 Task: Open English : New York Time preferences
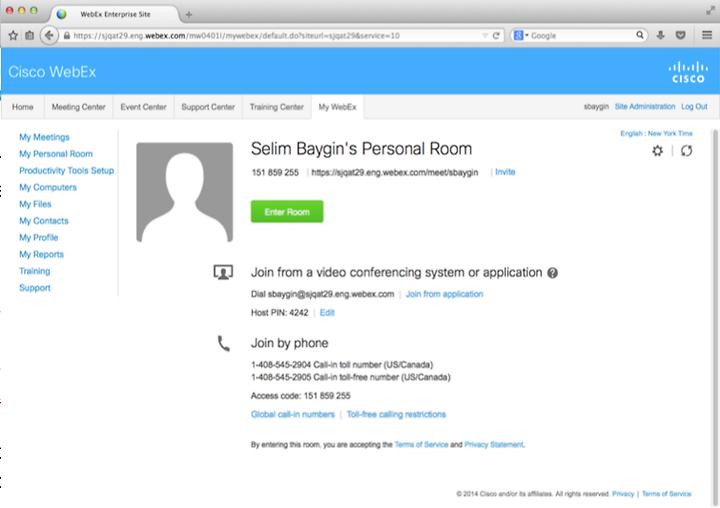point(656,133)
